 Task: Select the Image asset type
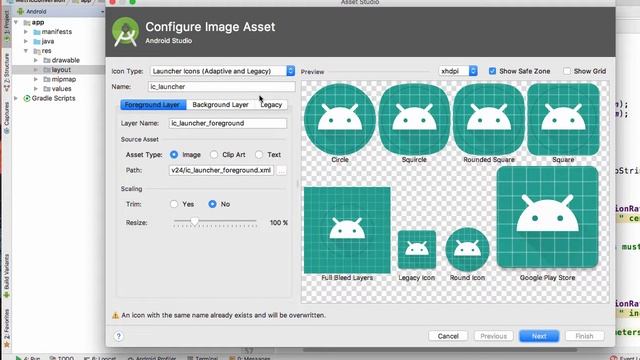point(174,155)
